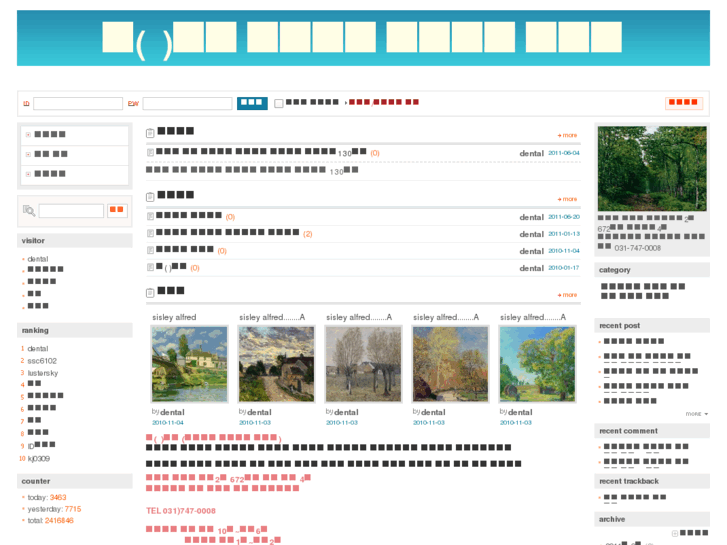Open first recent post entry
The image size is (727, 545).
(x=634, y=341)
